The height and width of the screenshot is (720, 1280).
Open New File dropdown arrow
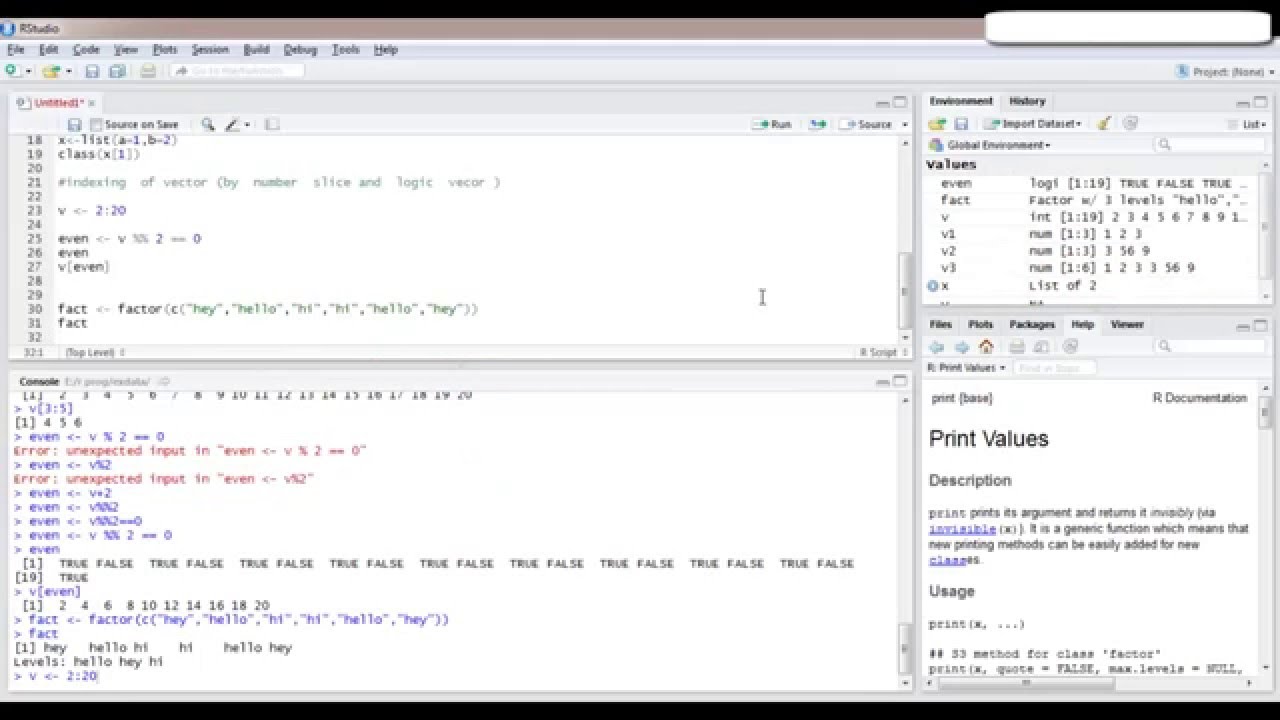[x=28, y=71]
